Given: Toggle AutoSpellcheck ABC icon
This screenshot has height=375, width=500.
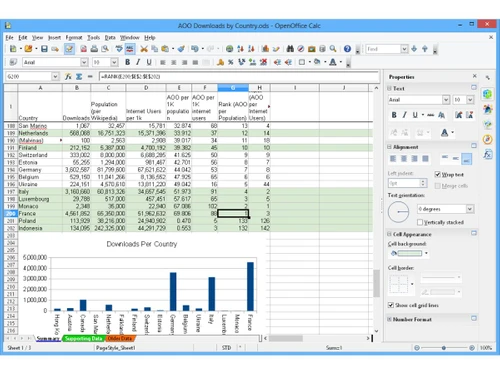Looking at the screenshot, I should coord(130,49).
